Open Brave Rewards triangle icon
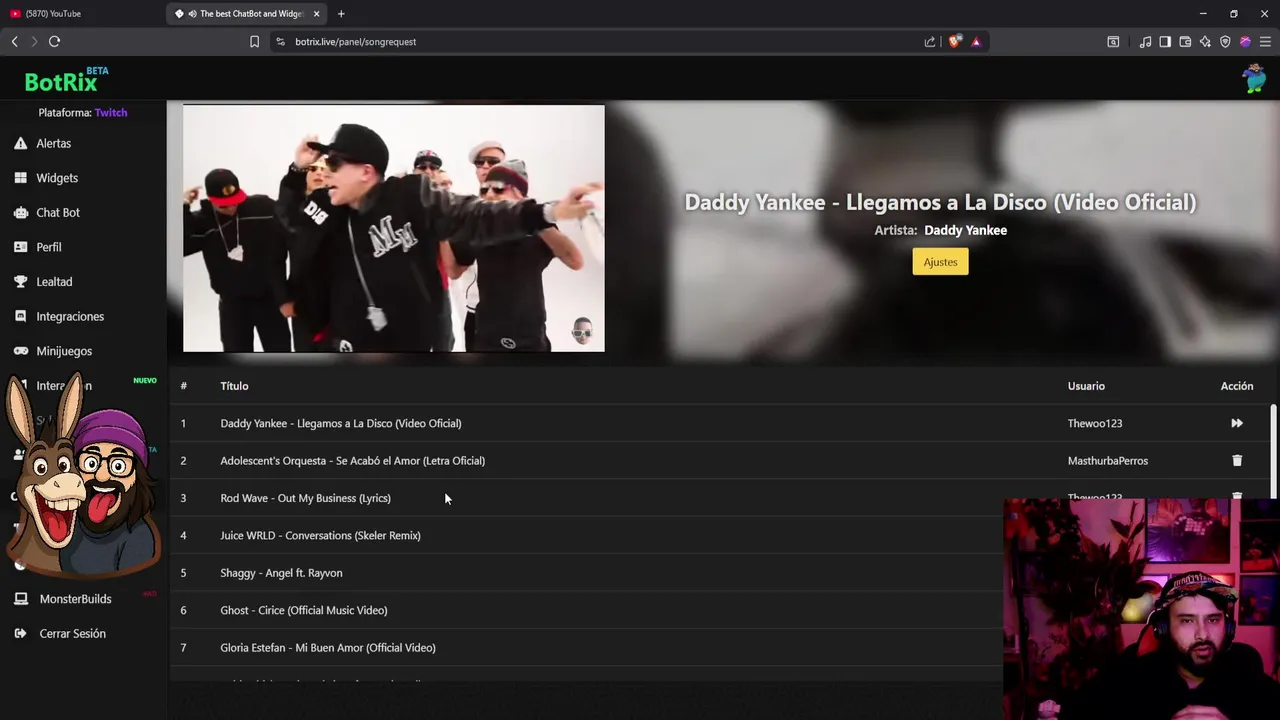The width and height of the screenshot is (1280, 720). [976, 42]
